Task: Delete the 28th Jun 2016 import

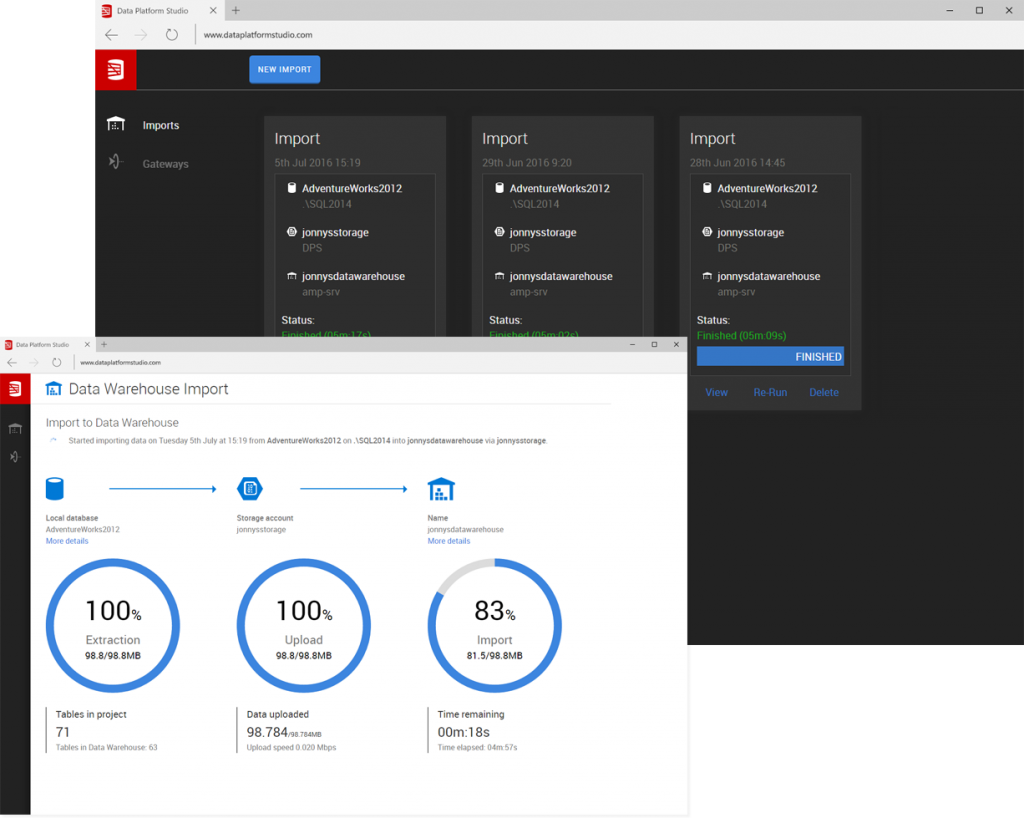Action: pos(824,392)
